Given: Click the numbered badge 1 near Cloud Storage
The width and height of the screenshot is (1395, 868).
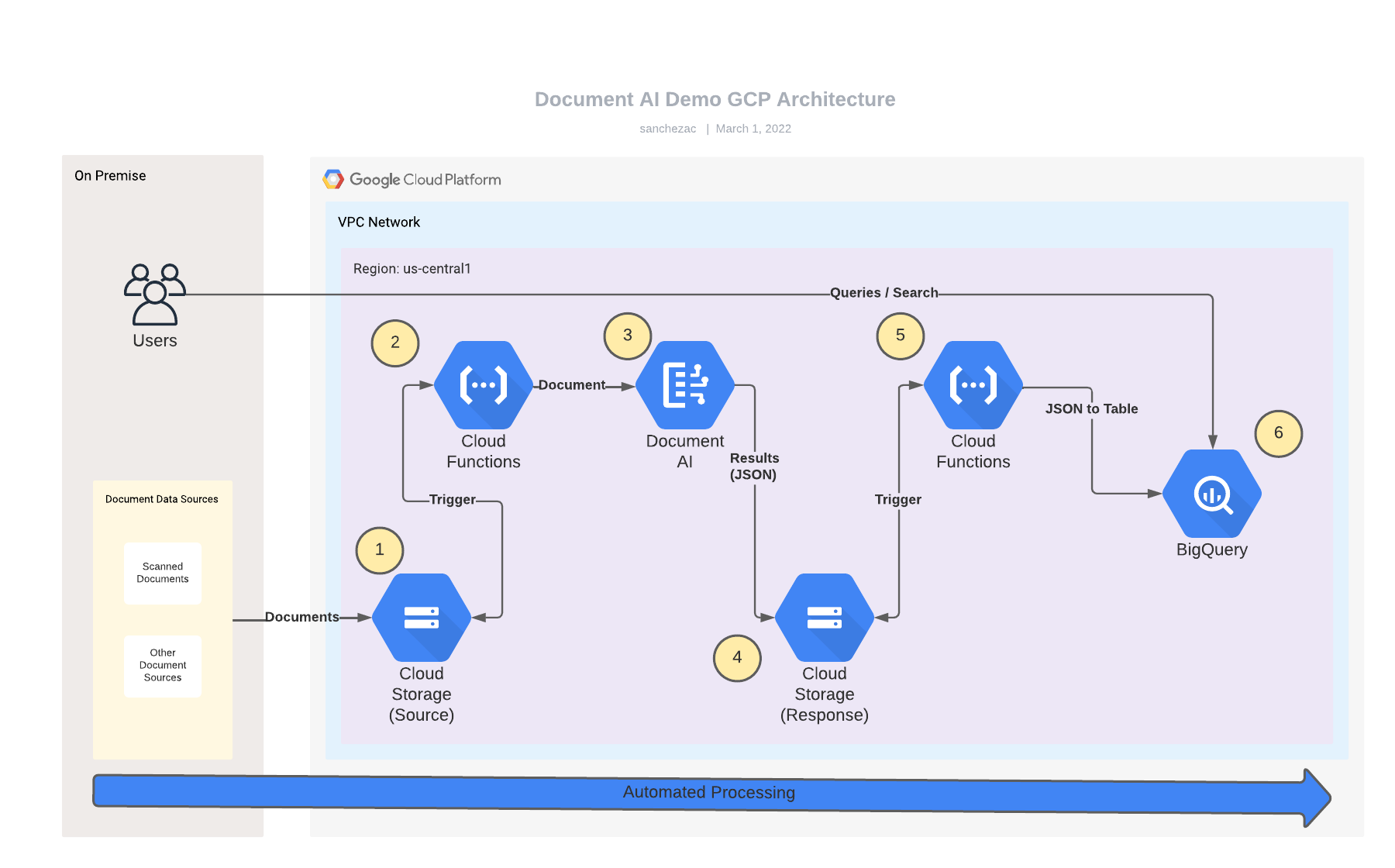Looking at the screenshot, I should 379,550.
